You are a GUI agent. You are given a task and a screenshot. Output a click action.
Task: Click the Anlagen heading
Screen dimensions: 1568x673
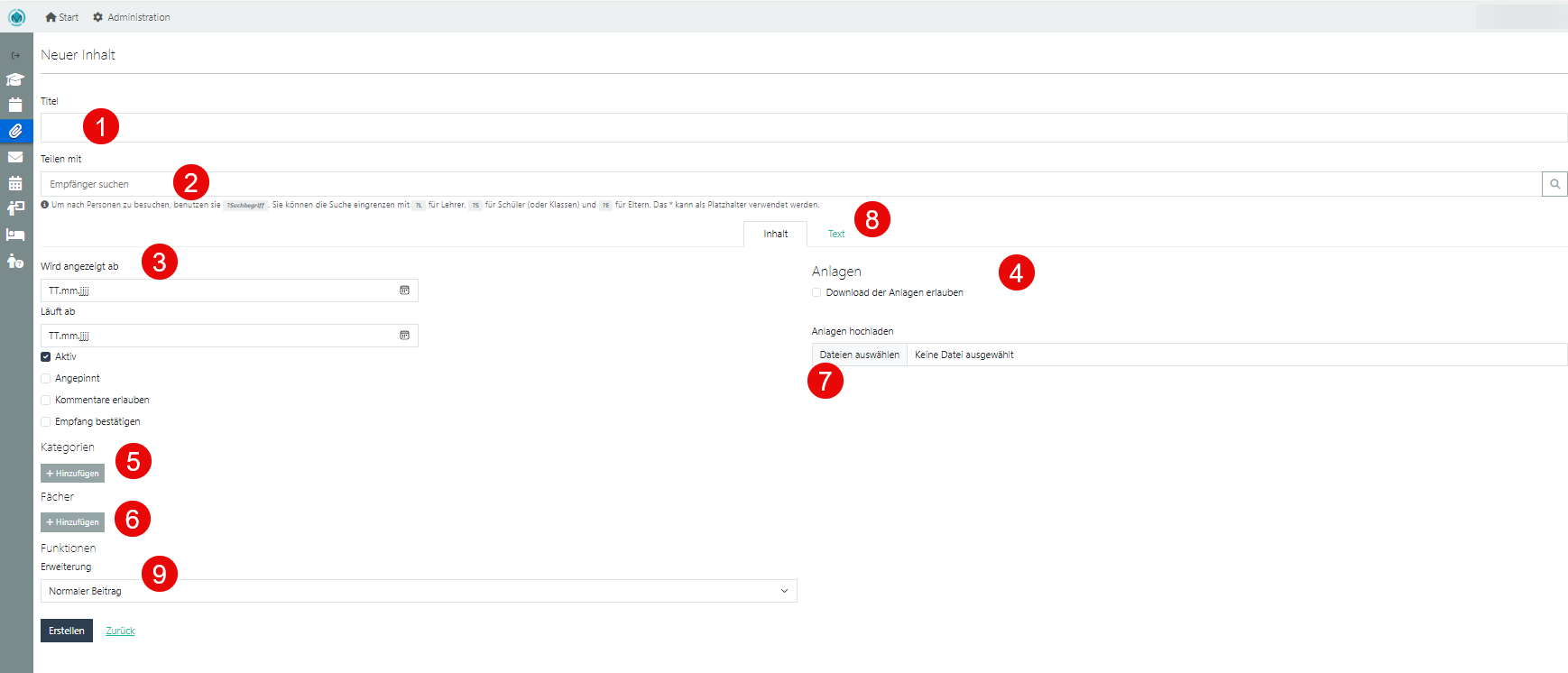[836, 272]
